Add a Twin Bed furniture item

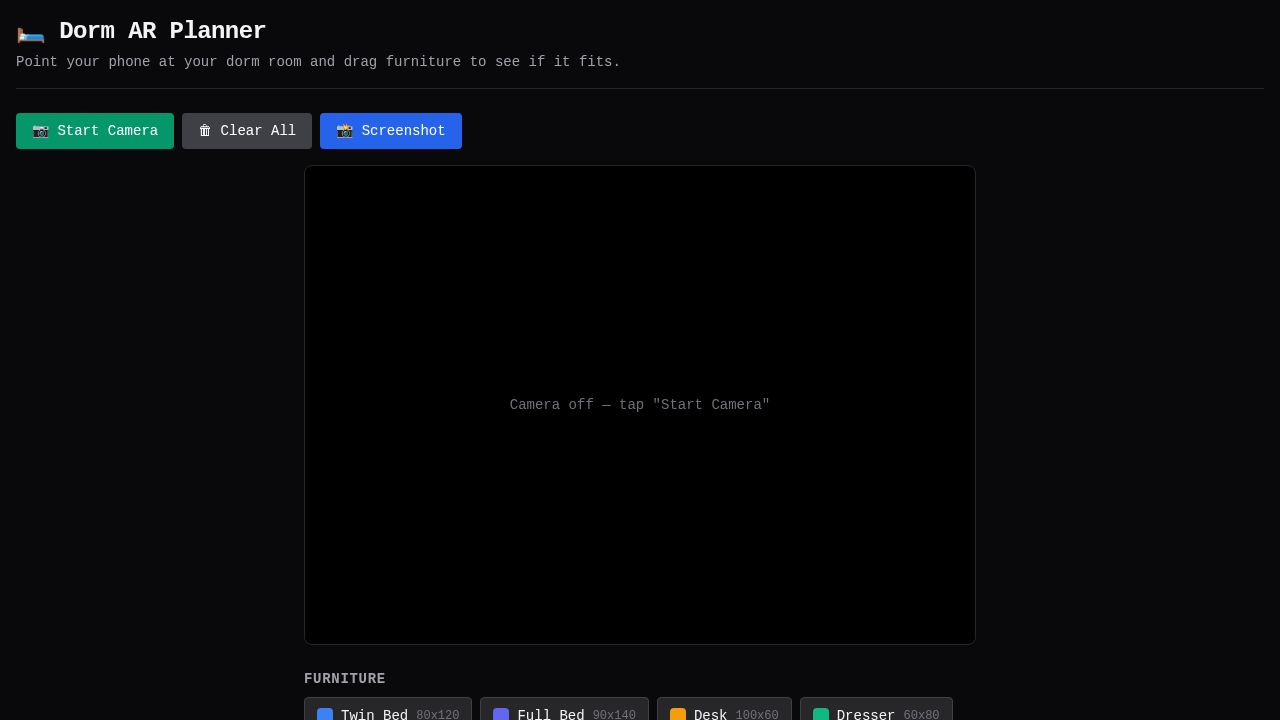tap(388, 709)
